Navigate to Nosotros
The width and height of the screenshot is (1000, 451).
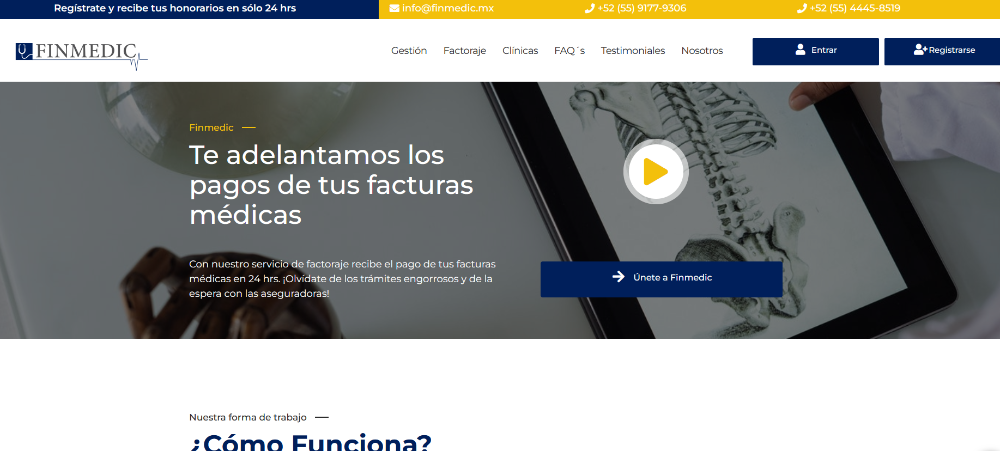(702, 51)
